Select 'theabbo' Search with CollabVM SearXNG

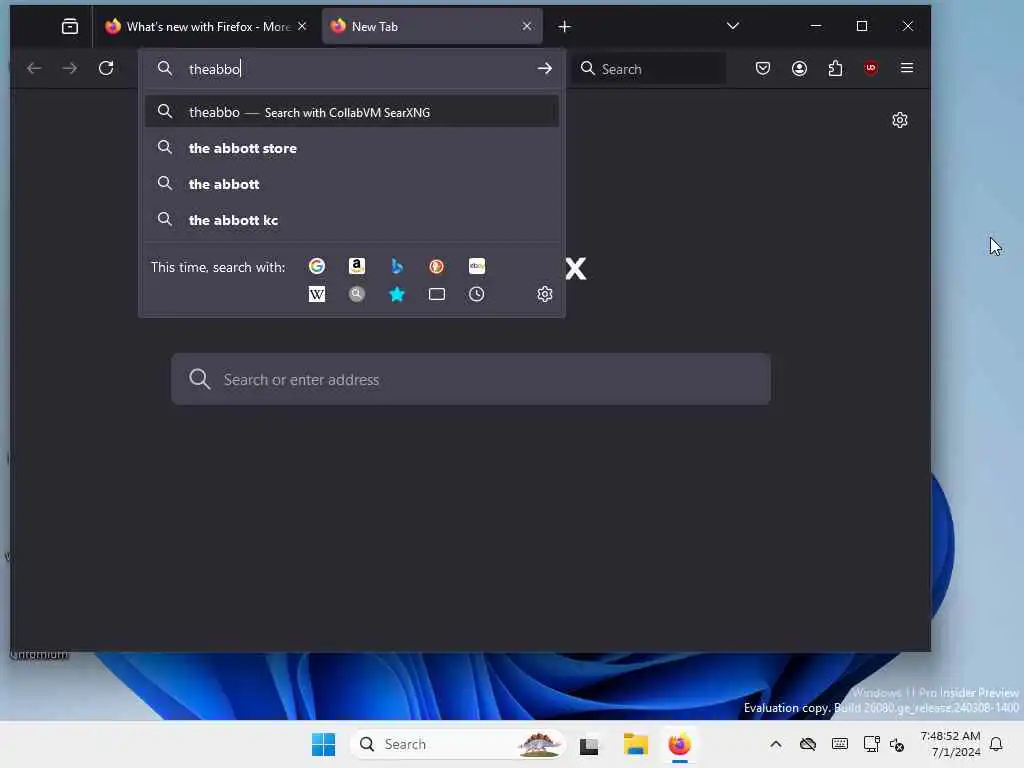coord(352,112)
